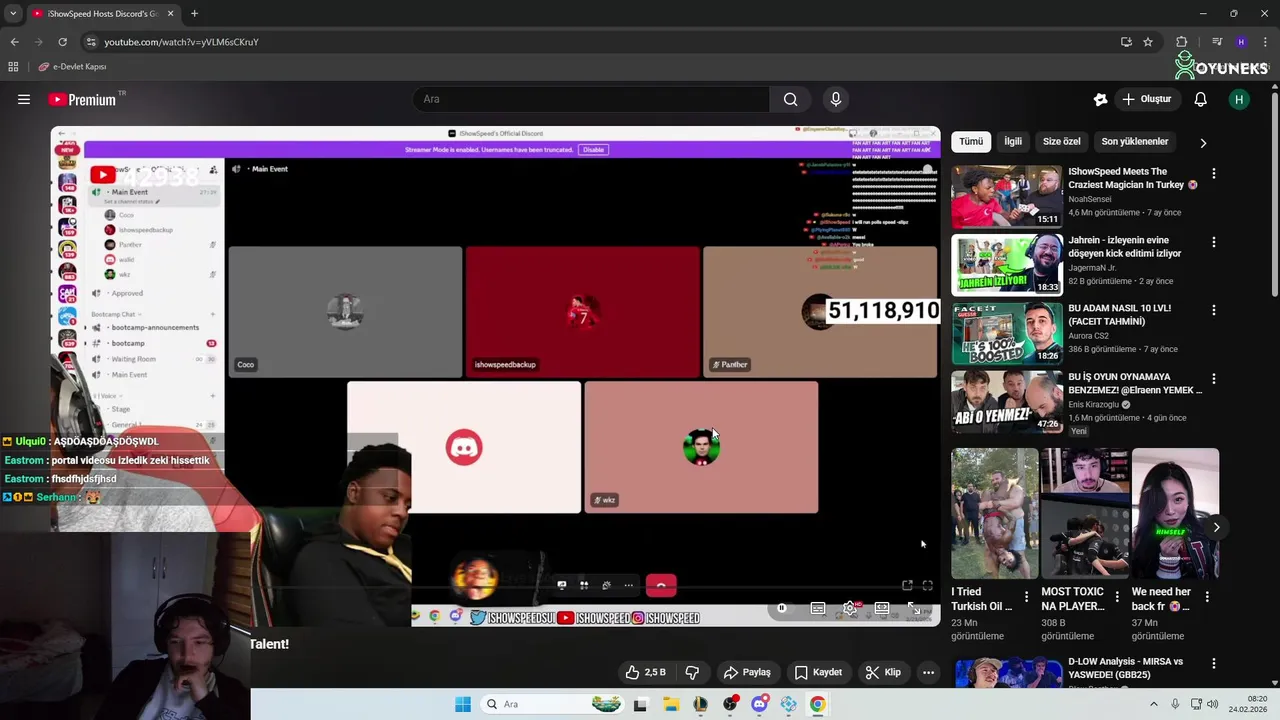This screenshot has width=1280, height=720.
Task: Select the Son yüklenenler filter chip
Action: (1135, 142)
